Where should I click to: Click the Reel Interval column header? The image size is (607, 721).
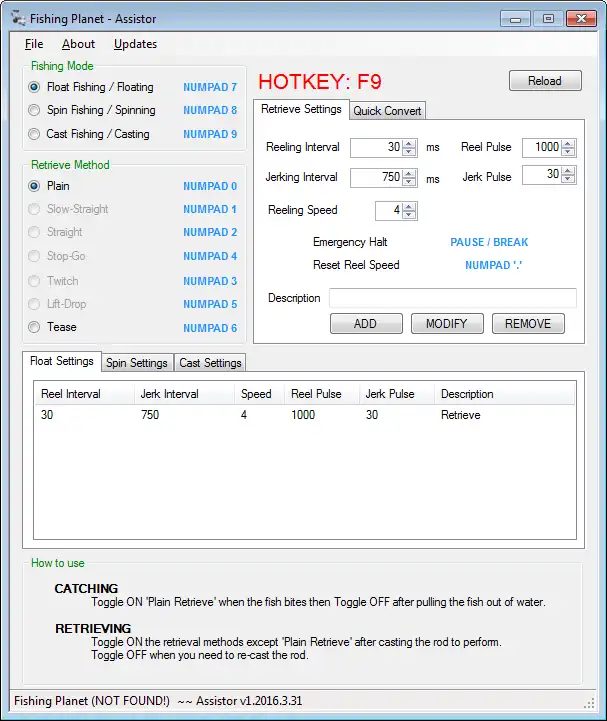(84, 394)
